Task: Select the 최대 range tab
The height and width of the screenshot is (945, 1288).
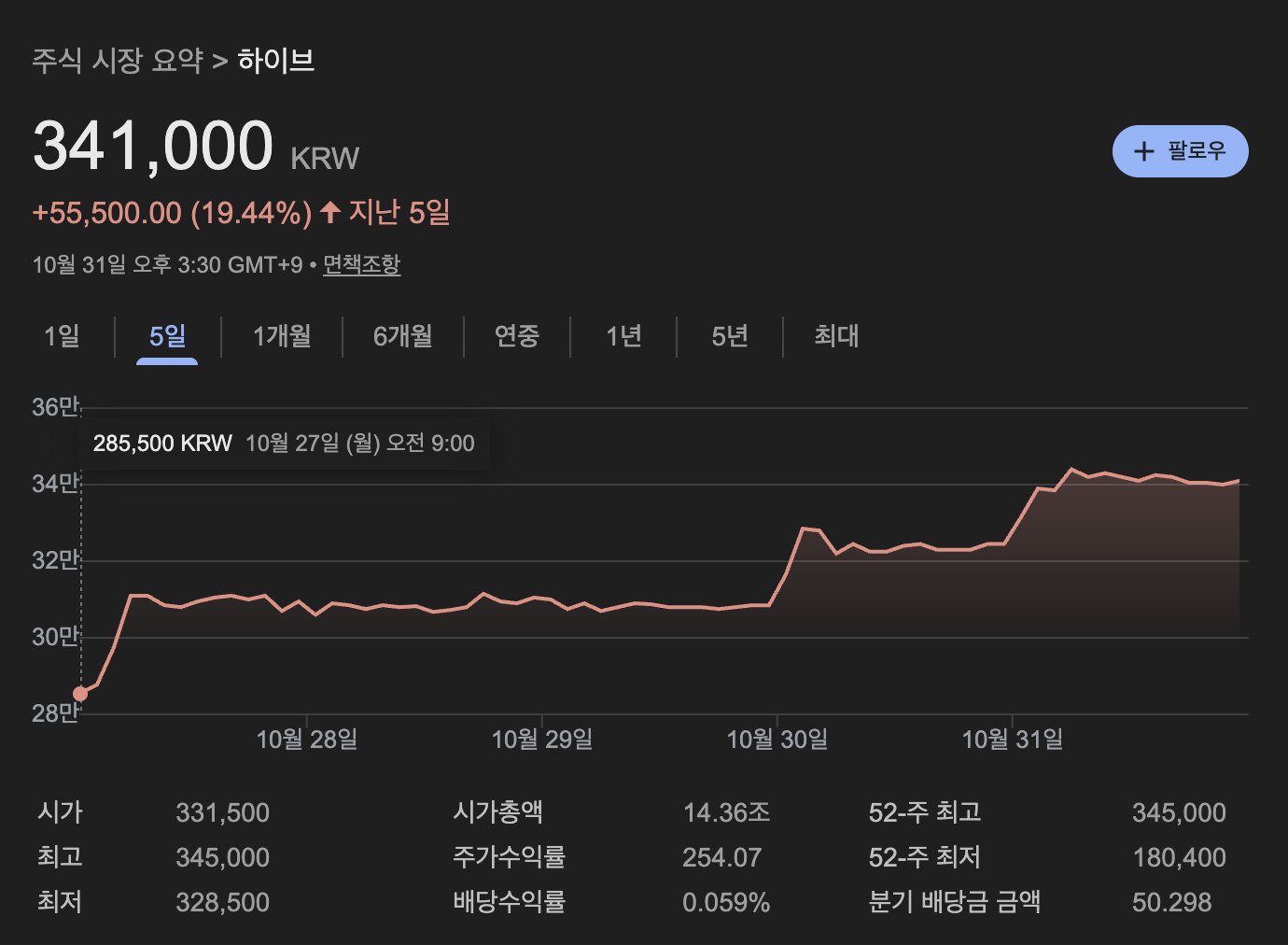Action: tap(836, 336)
